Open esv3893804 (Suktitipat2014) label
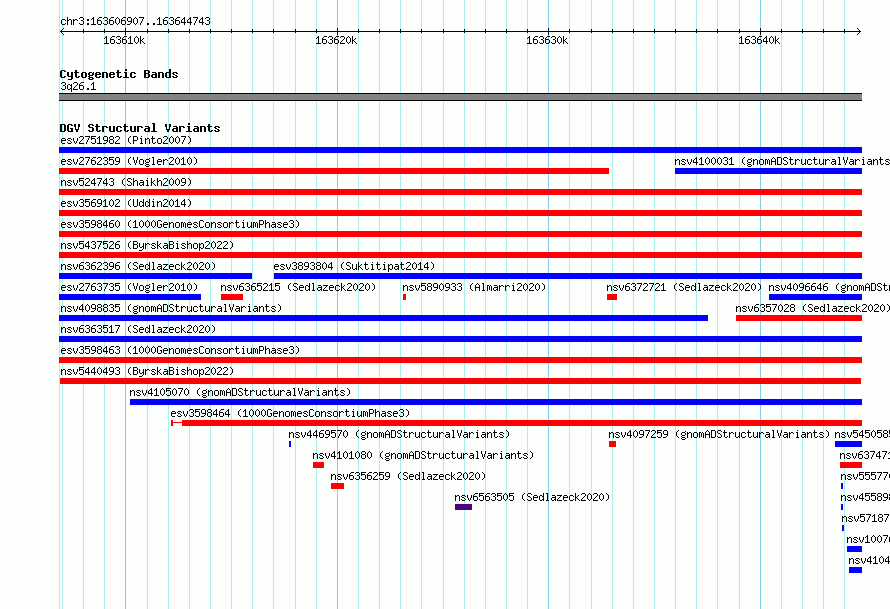Viewport: 890px width, 609px height. point(354,266)
